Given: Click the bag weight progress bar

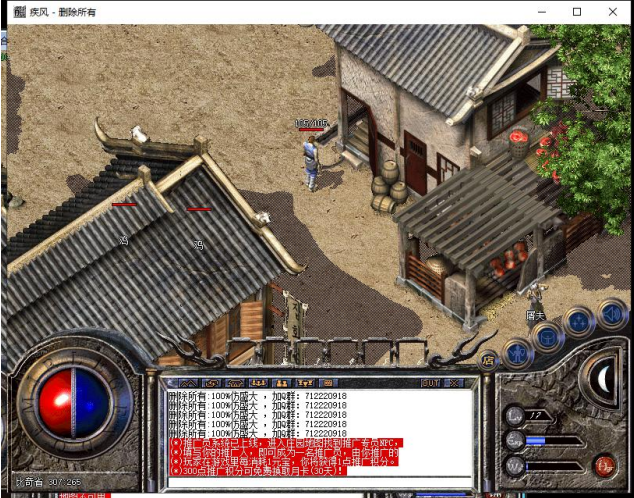Looking at the screenshot, I should coord(554,466).
